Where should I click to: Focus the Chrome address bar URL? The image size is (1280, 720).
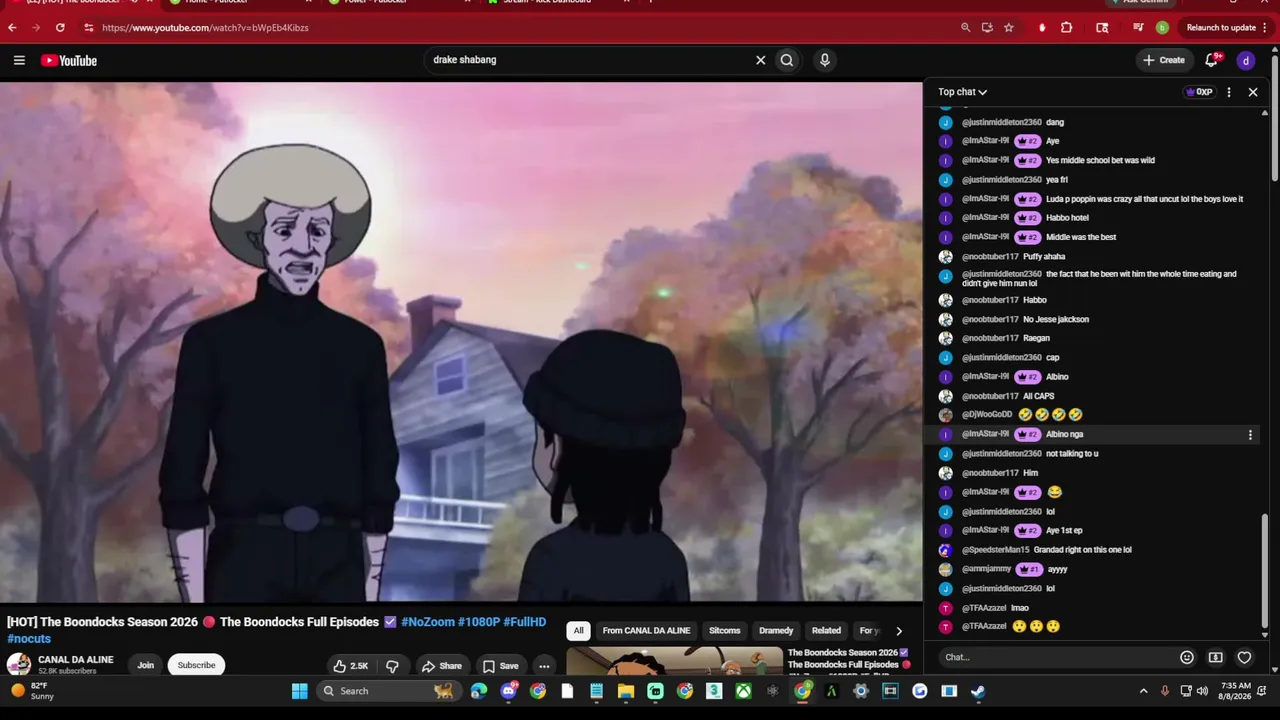point(205,28)
